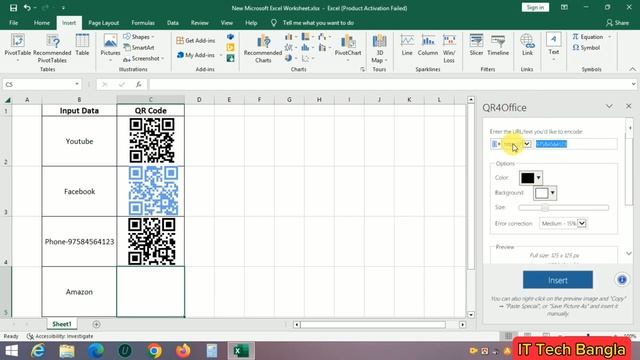The height and width of the screenshot is (360, 640).
Task: Insert a Line sparkline
Action: pos(407,45)
